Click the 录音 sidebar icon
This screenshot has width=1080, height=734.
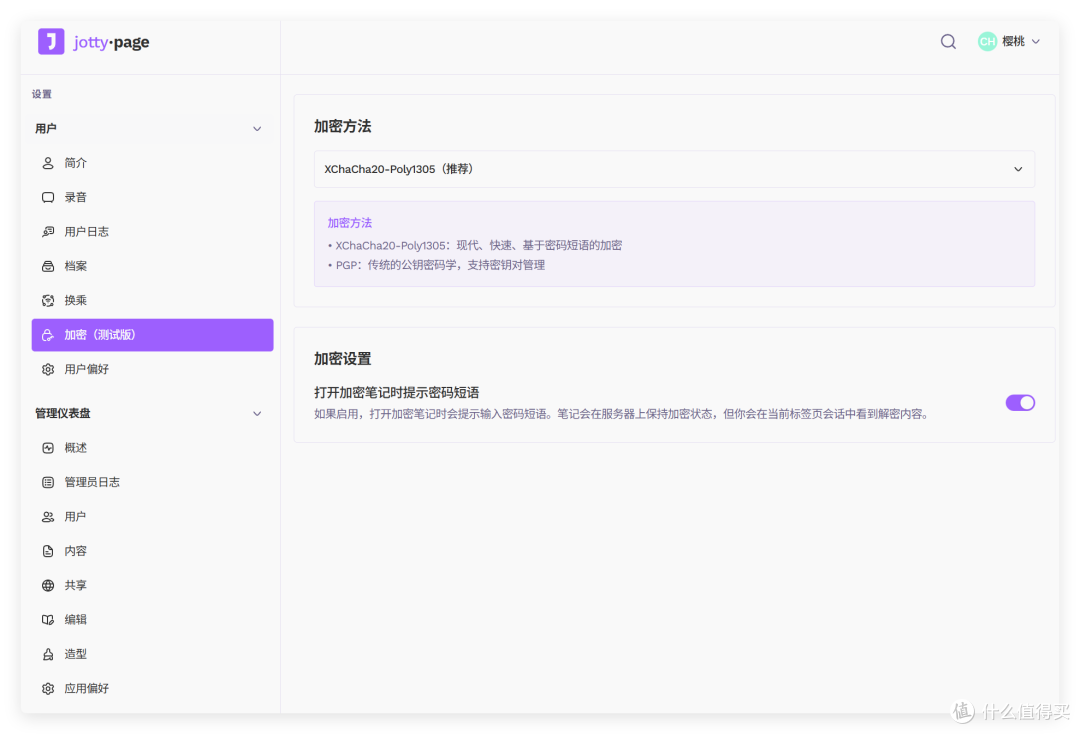[x=48, y=198]
